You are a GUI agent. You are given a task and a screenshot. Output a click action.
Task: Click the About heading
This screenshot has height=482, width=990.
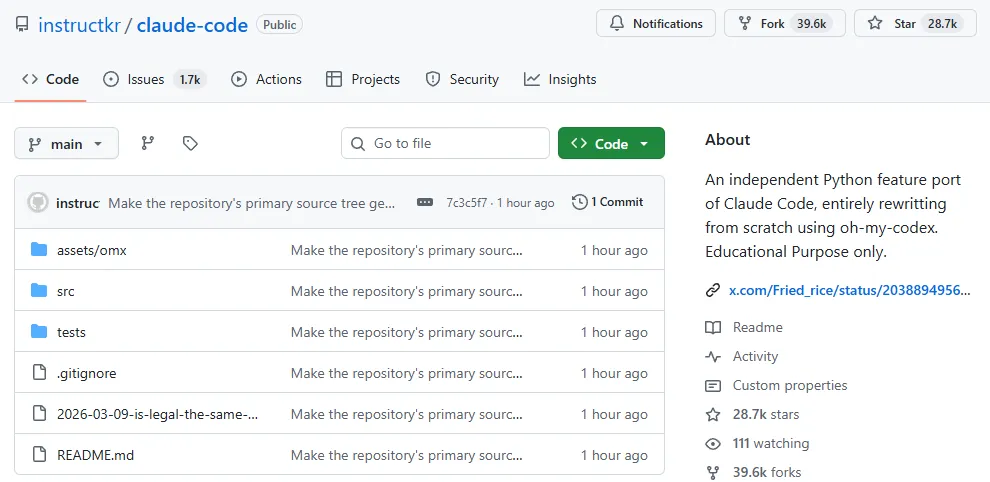point(727,140)
